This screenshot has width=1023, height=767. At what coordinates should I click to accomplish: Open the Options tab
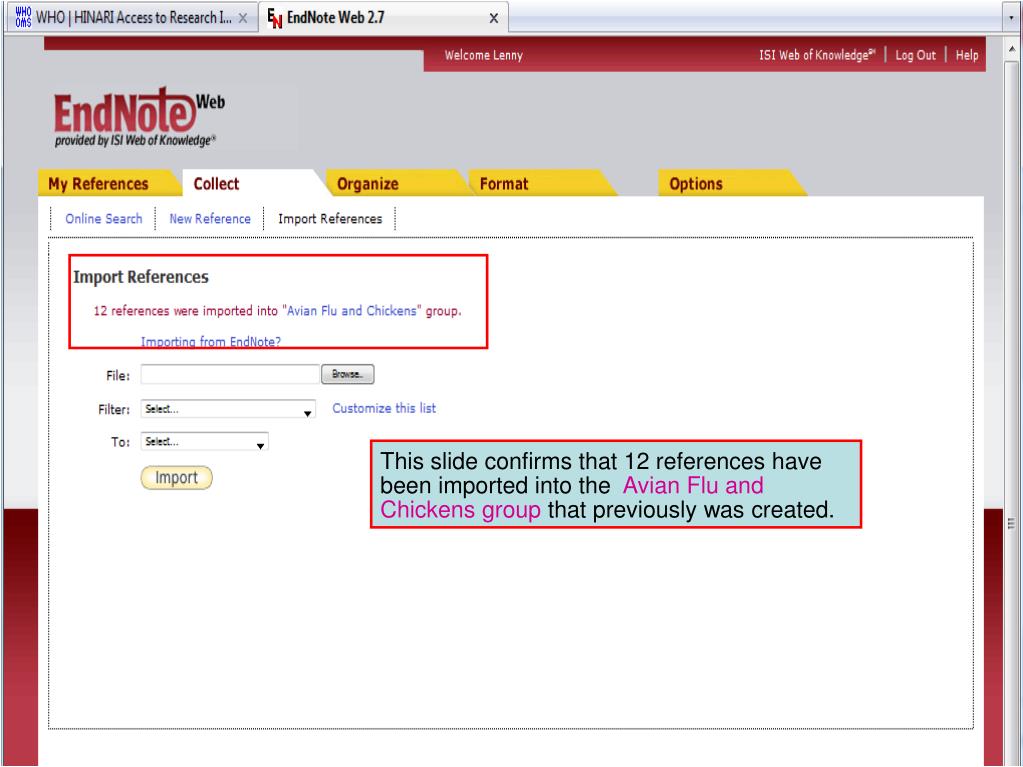click(695, 184)
